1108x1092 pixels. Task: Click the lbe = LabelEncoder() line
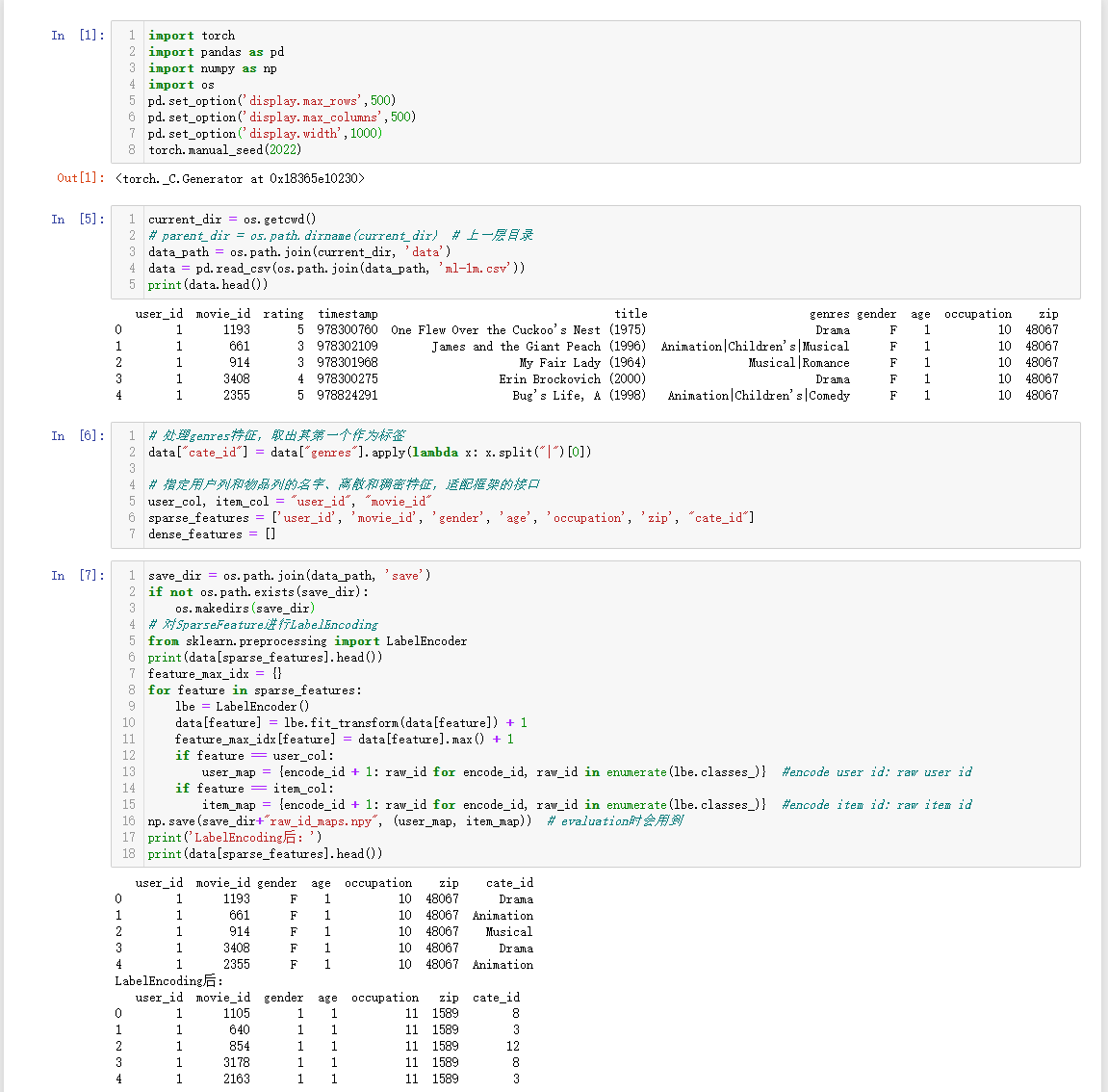243,706
